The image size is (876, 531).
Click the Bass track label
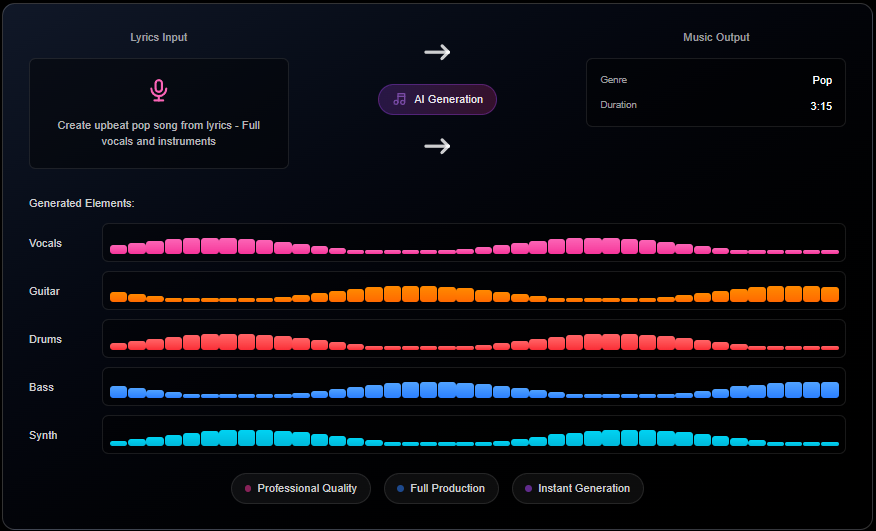pos(41,387)
